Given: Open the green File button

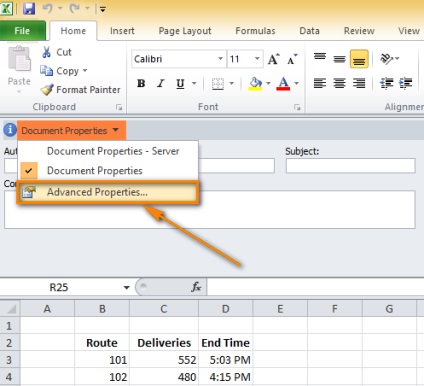Looking at the screenshot, I should click(x=22, y=31).
